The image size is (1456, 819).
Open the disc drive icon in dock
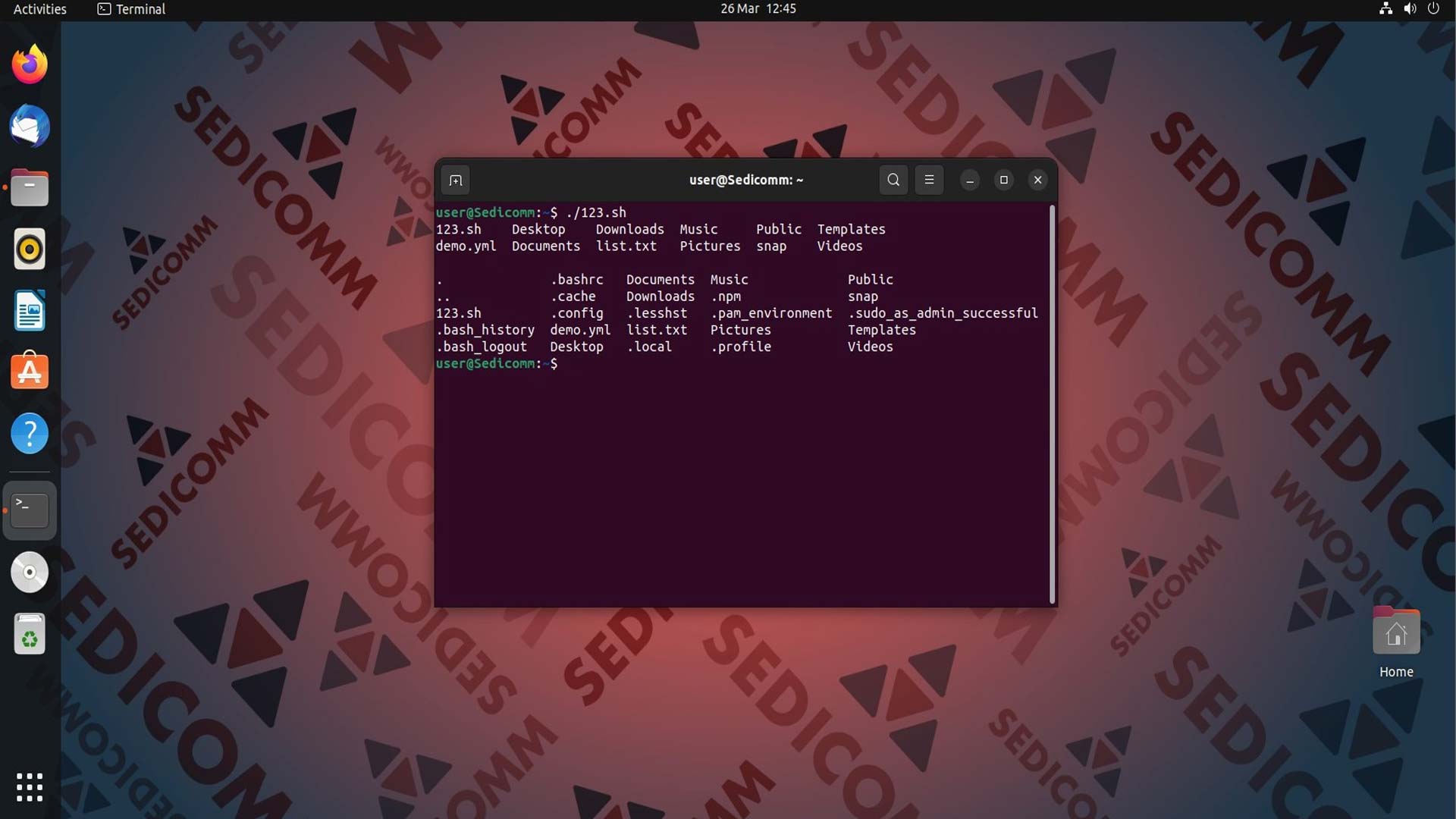pos(30,572)
